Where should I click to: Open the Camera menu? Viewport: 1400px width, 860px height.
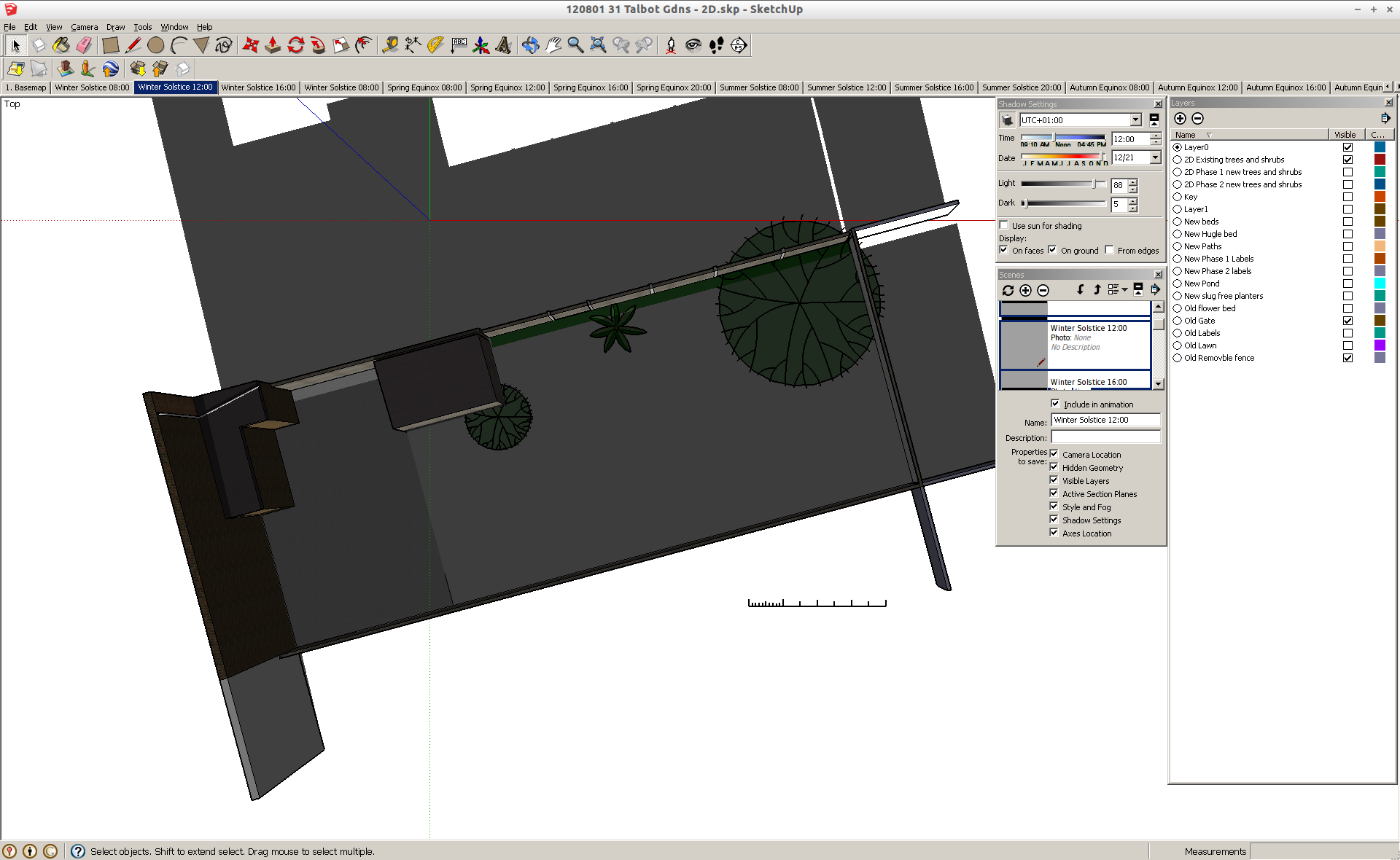(84, 27)
